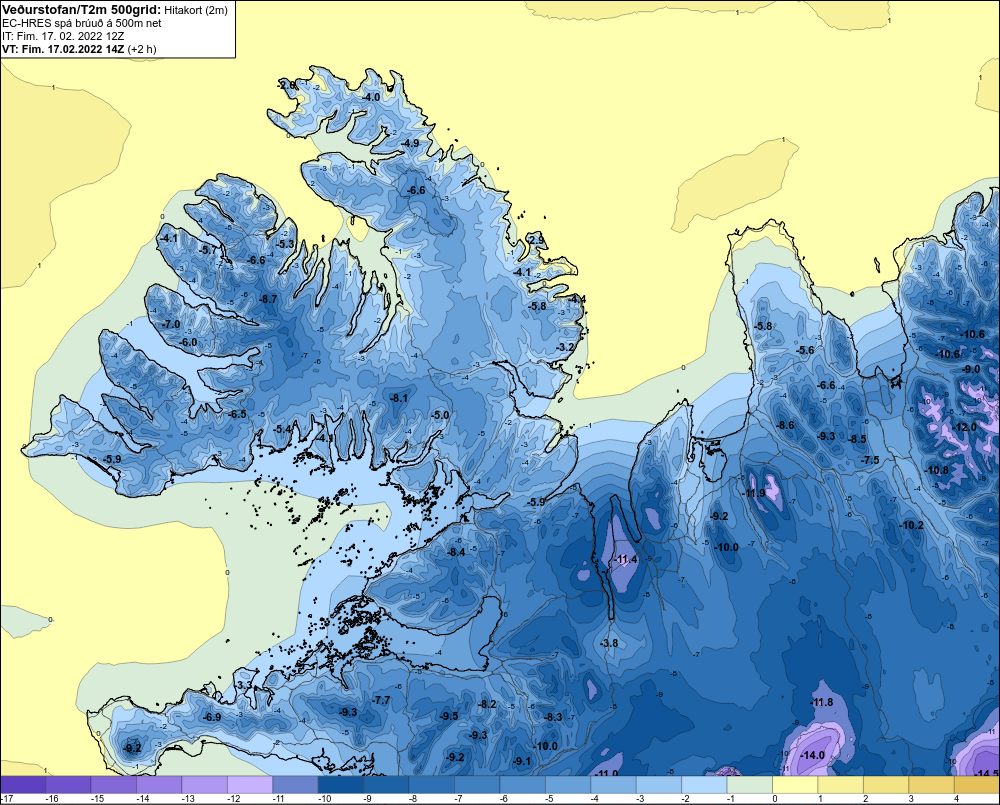
Task: Click the legend swatch between -17 and -16
Action: click(23, 785)
